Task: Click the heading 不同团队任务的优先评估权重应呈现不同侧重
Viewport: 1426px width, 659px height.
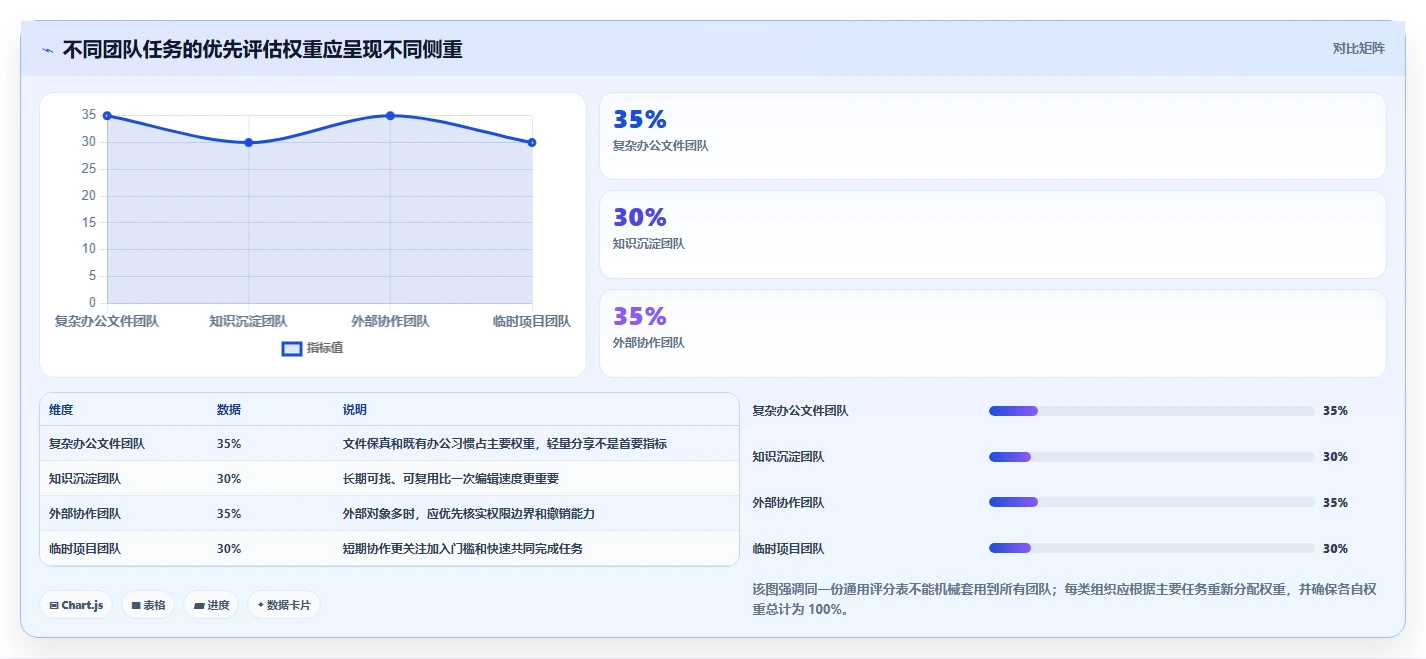Action: click(262, 49)
